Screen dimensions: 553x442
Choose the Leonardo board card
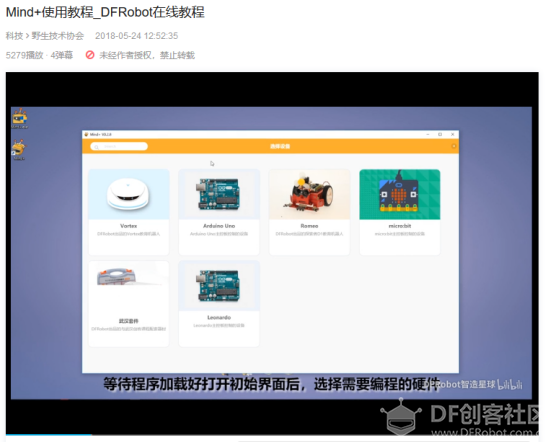coord(219,304)
